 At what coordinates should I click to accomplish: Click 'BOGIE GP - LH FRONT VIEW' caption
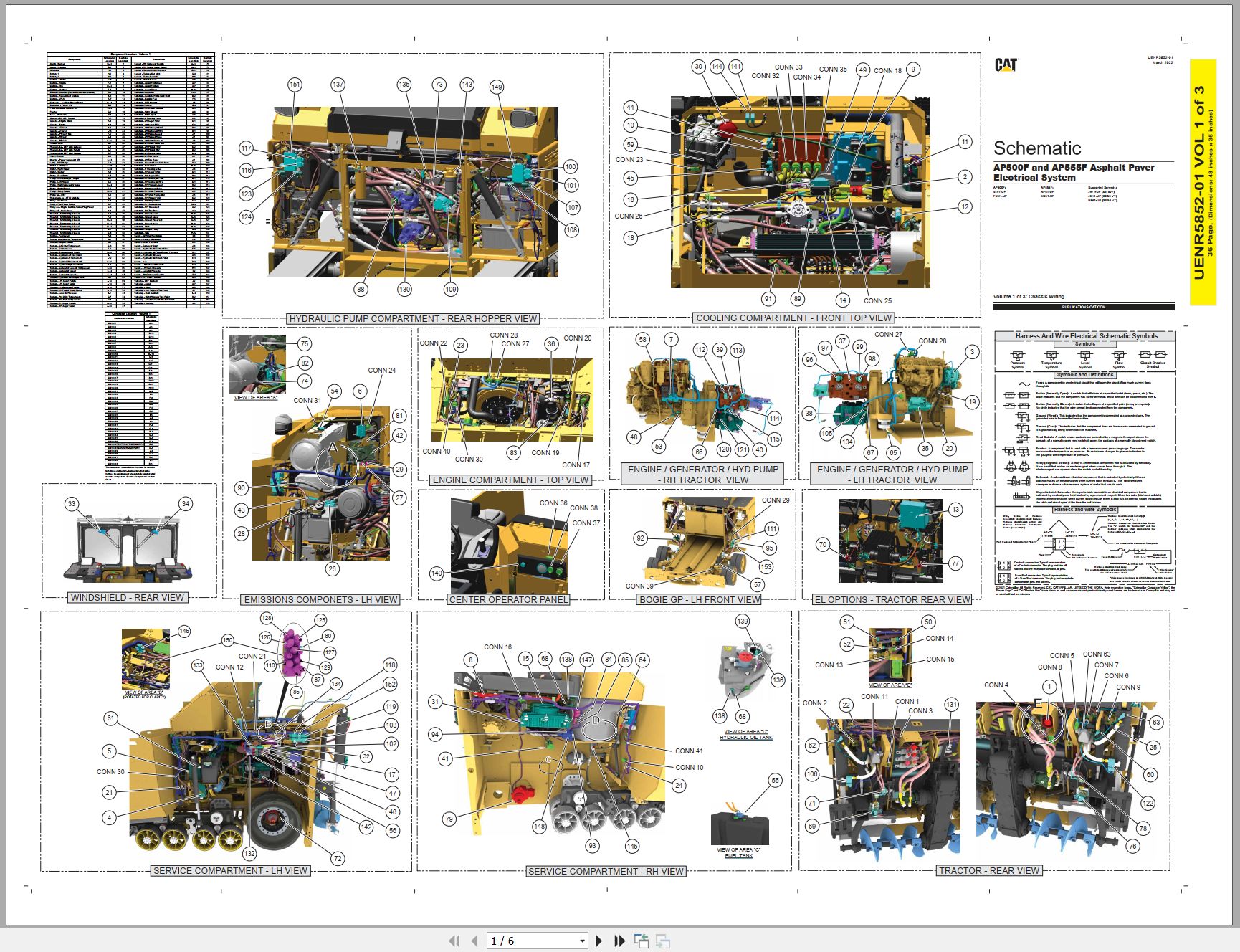coord(700,599)
